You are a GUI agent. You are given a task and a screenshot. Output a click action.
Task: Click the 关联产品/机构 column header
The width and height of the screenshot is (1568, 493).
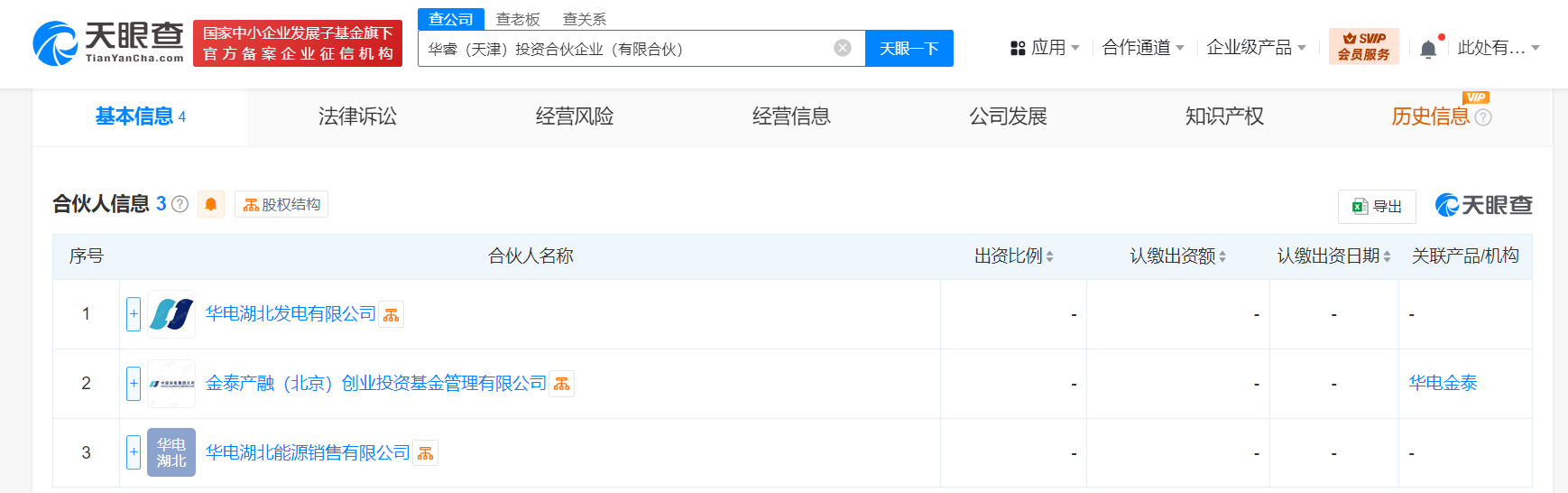1465,256
